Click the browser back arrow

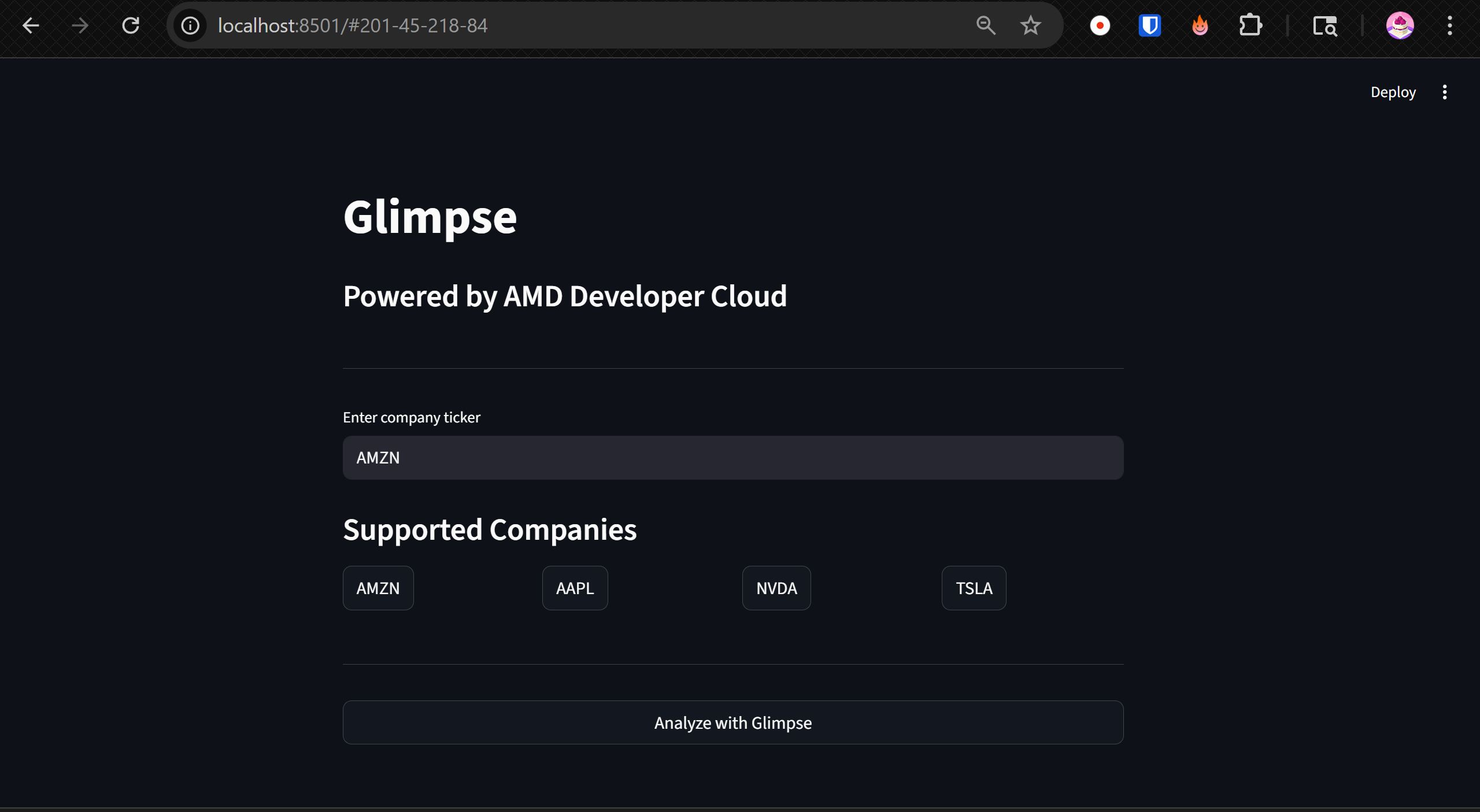coord(31,25)
